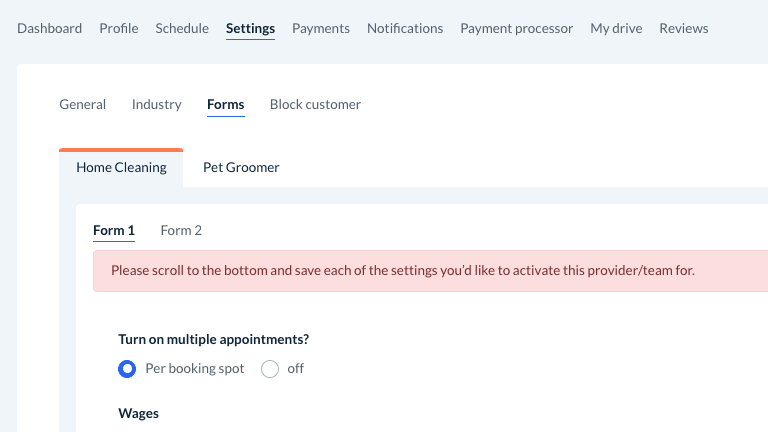Navigate to My drive

click(616, 28)
